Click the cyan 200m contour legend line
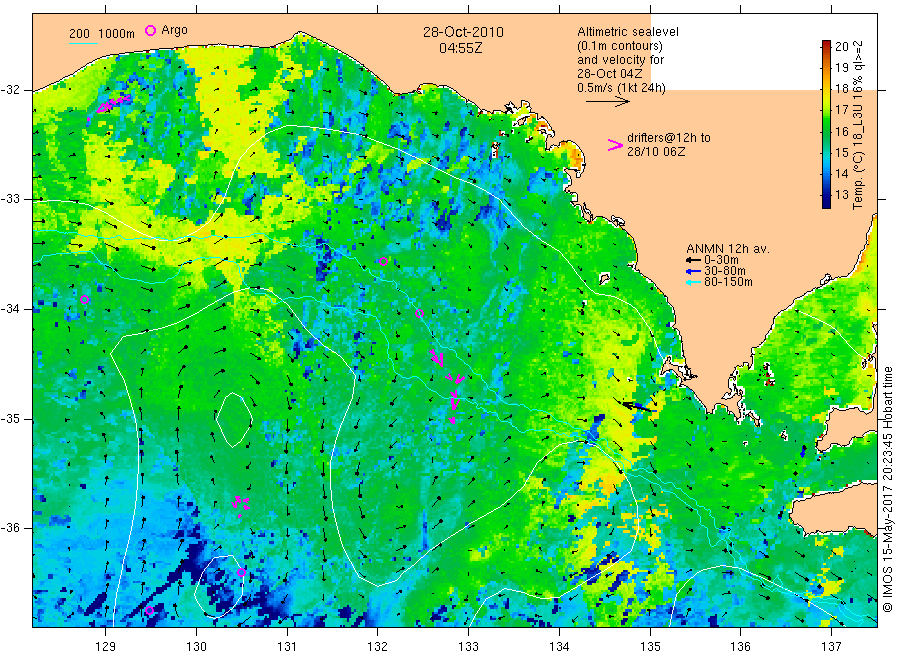900x660 pixels. click(83, 43)
